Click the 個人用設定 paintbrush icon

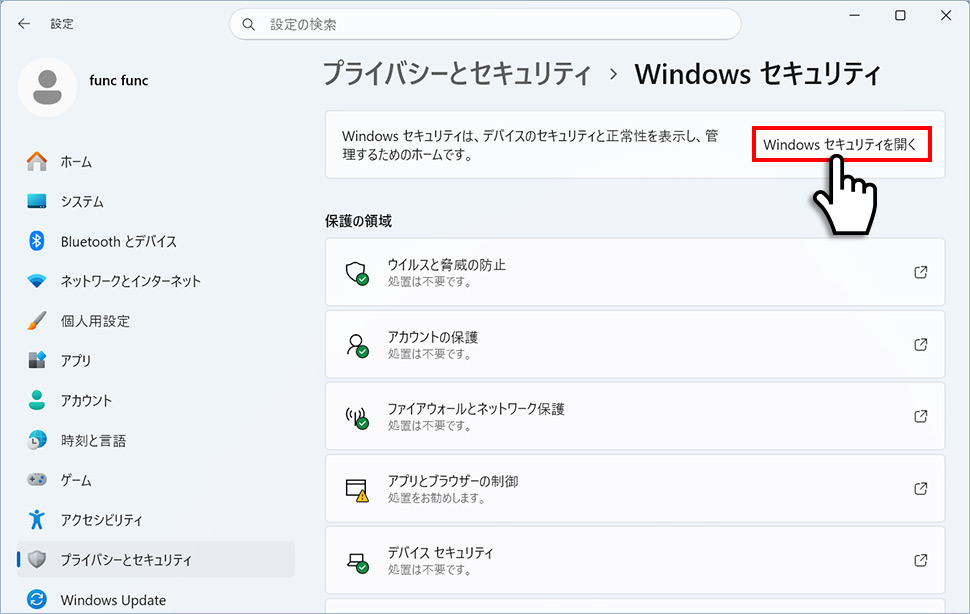[x=37, y=320]
